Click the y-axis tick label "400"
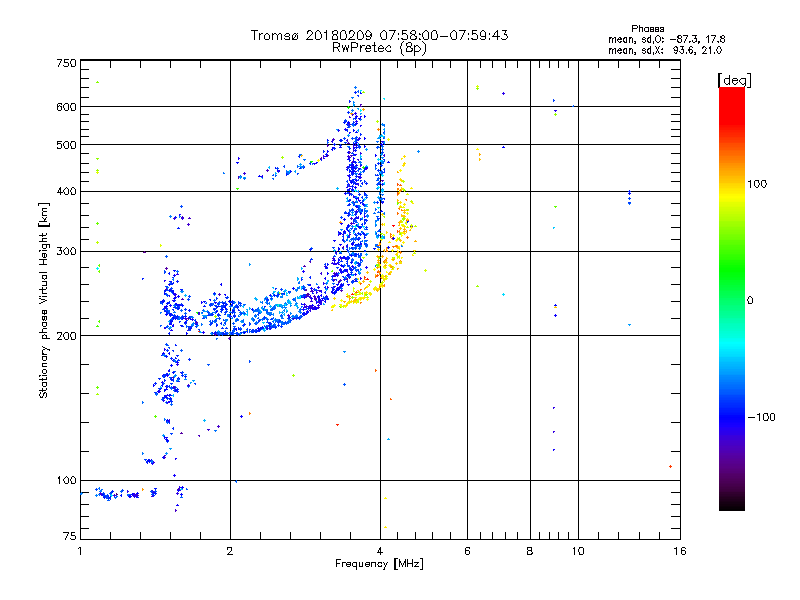 coord(66,191)
